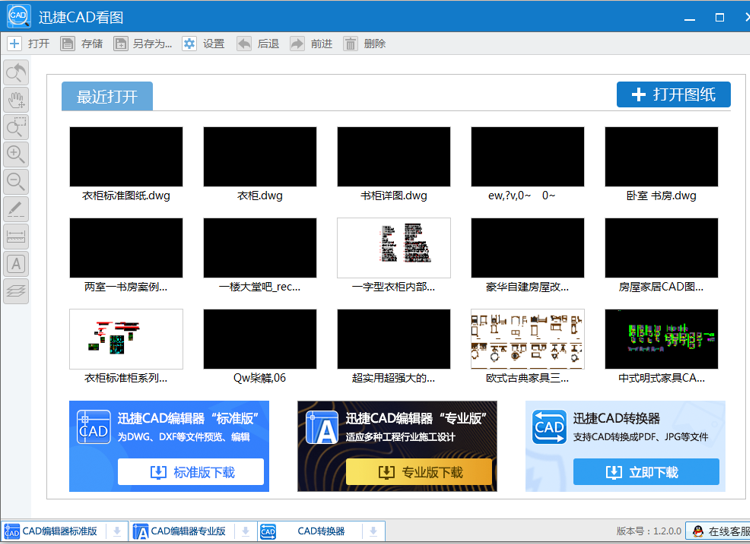Viewport: 750px width, 544px height.
Task: Open thumbnail 中式明式家具CA...
Action: (662, 339)
